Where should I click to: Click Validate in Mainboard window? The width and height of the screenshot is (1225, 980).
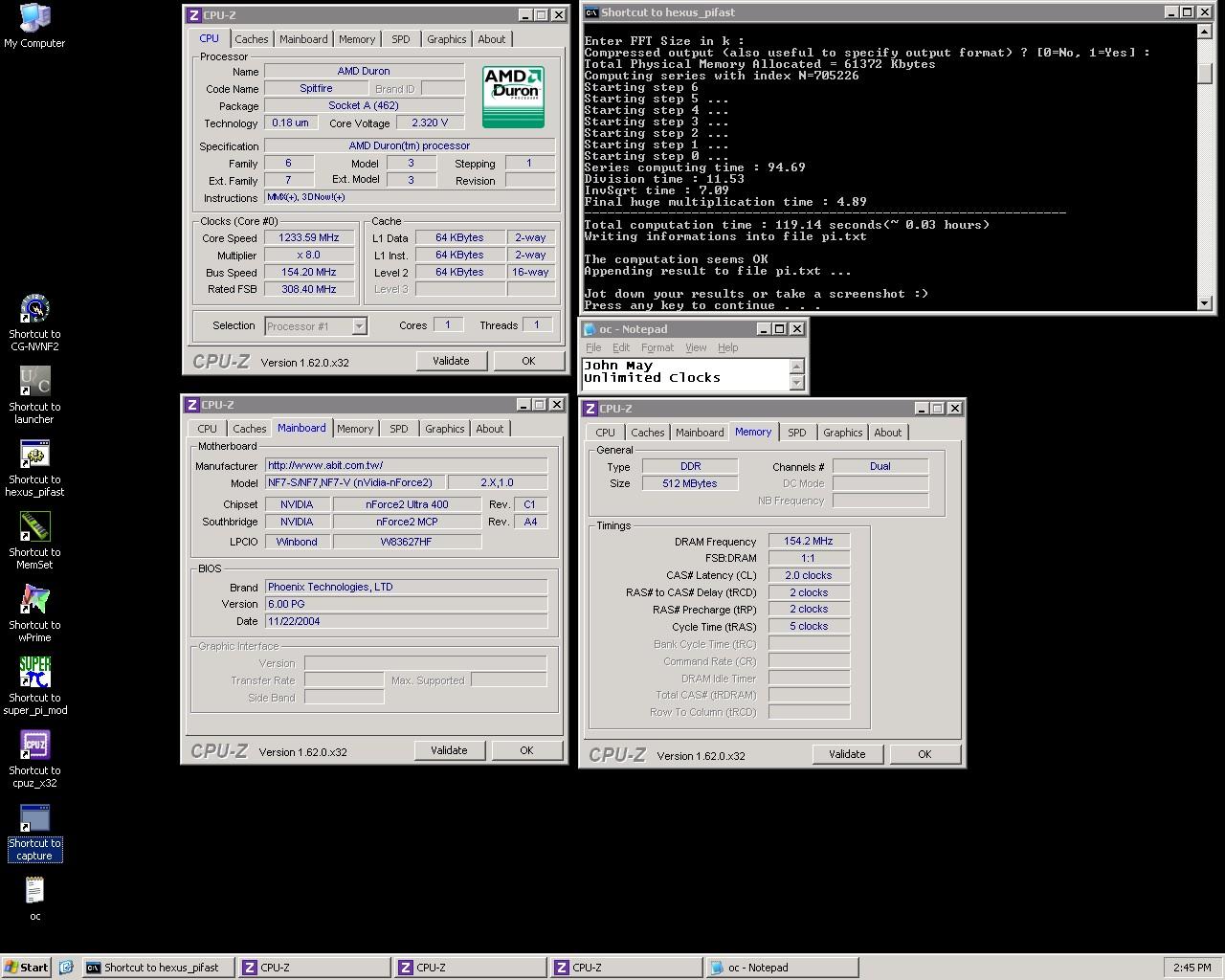[449, 750]
